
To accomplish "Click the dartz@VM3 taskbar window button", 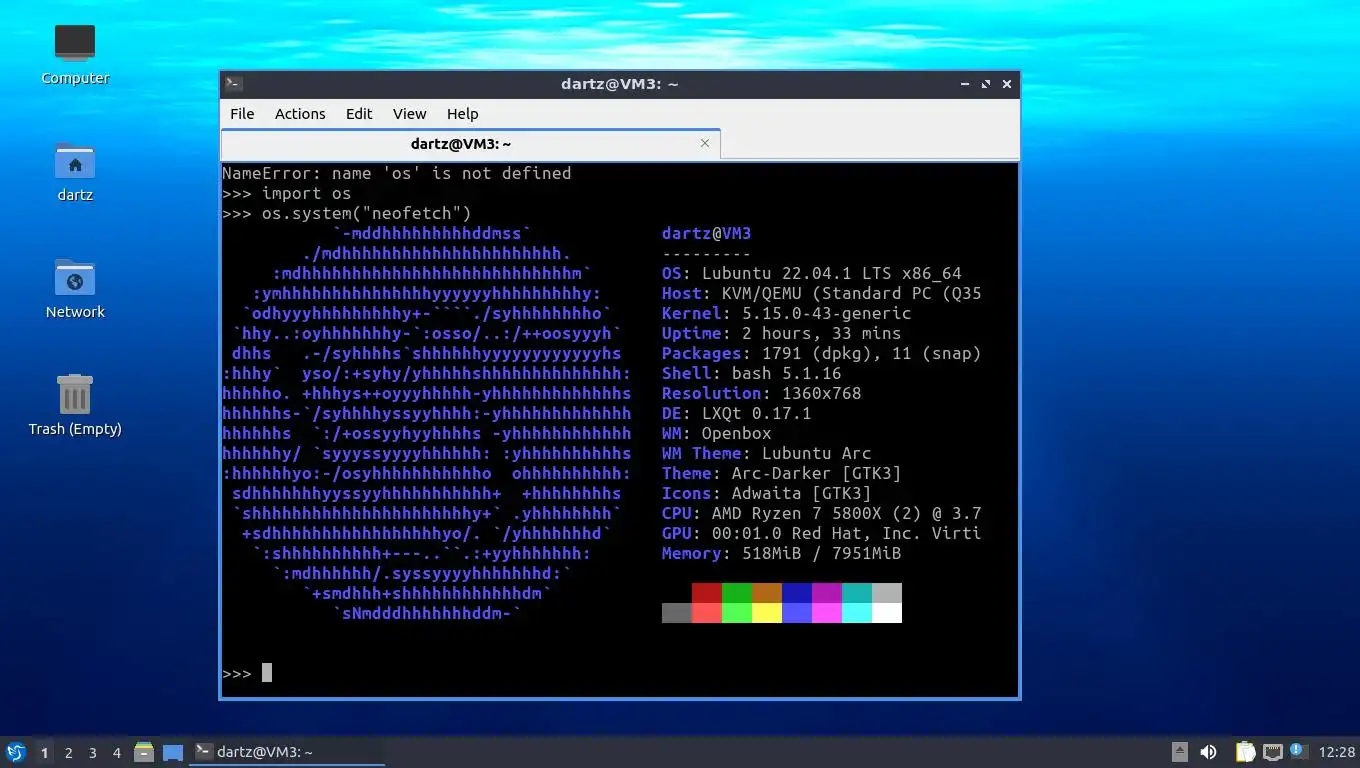I will tap(287, 752).
